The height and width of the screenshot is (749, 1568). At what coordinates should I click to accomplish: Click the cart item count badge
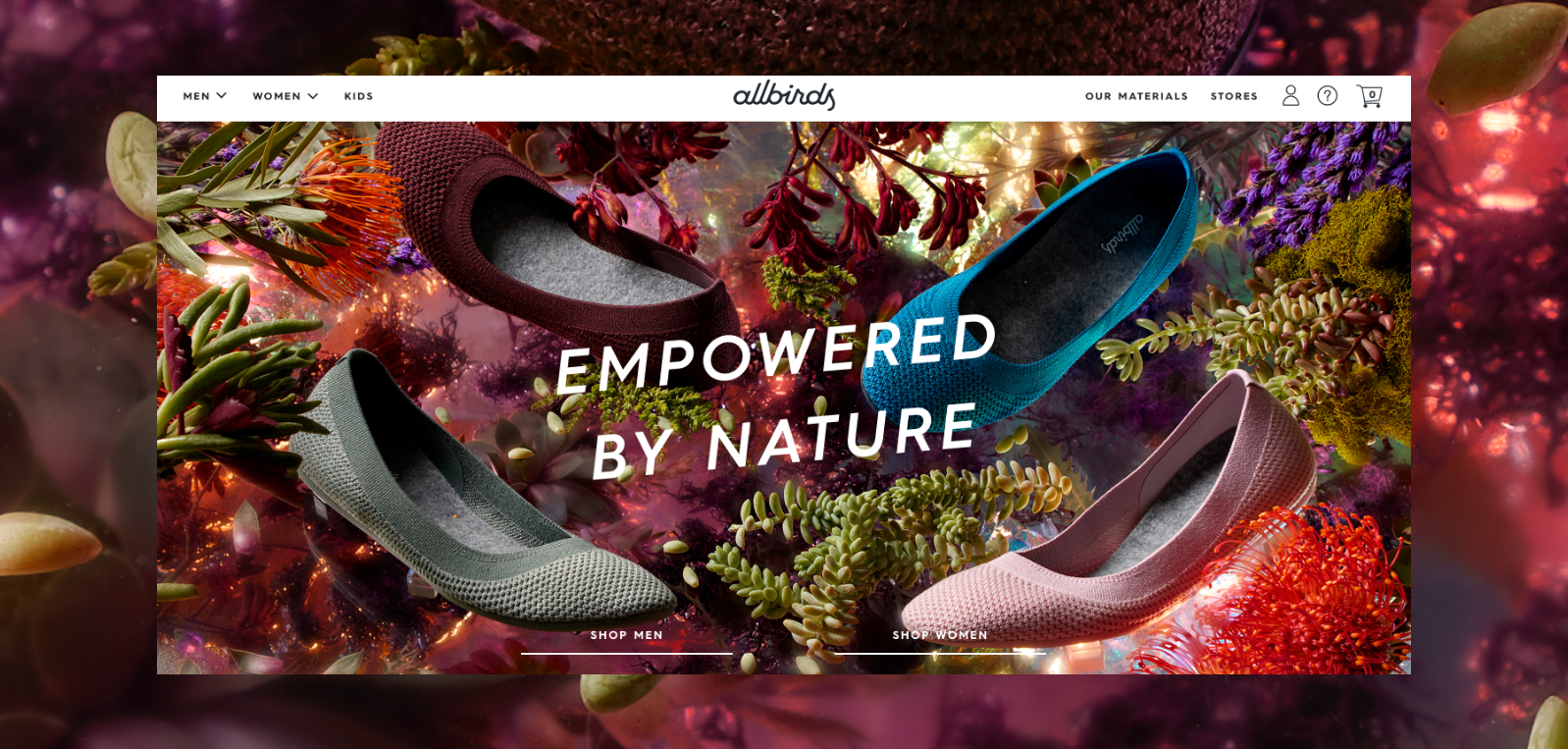pyautogui.click(x=1372, y=94)
